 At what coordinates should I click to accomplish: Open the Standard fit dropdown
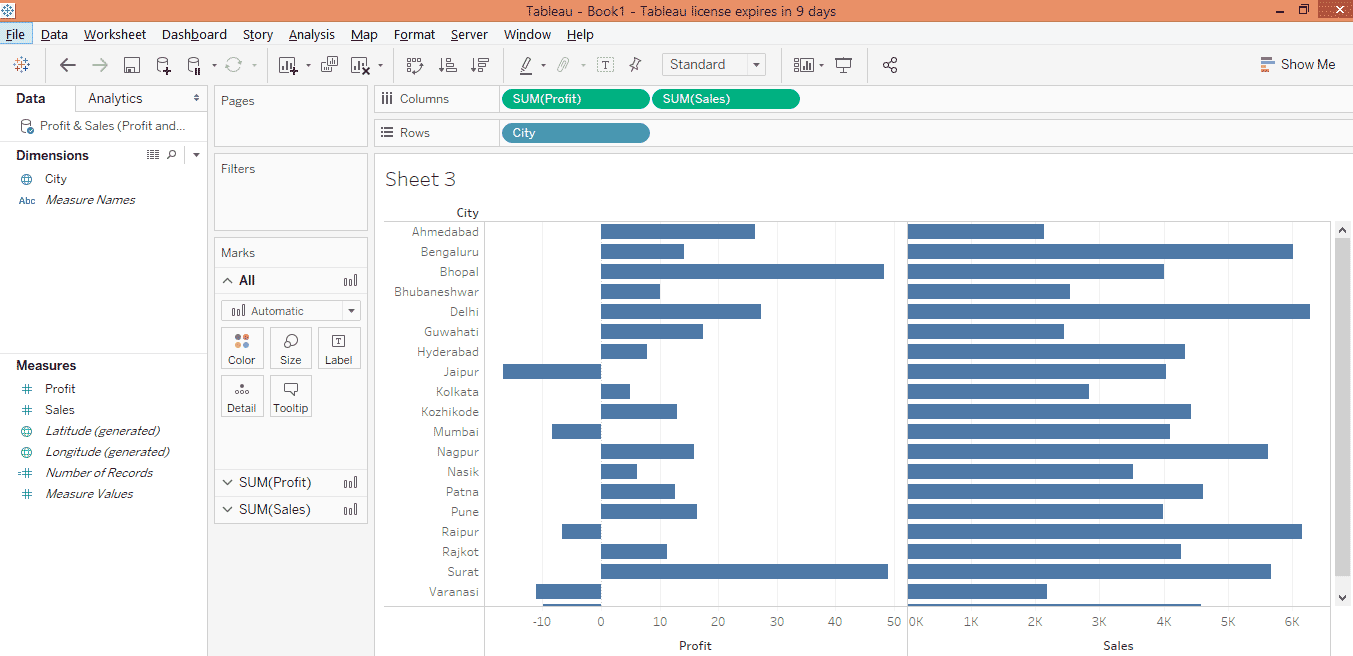click(756, 64)
